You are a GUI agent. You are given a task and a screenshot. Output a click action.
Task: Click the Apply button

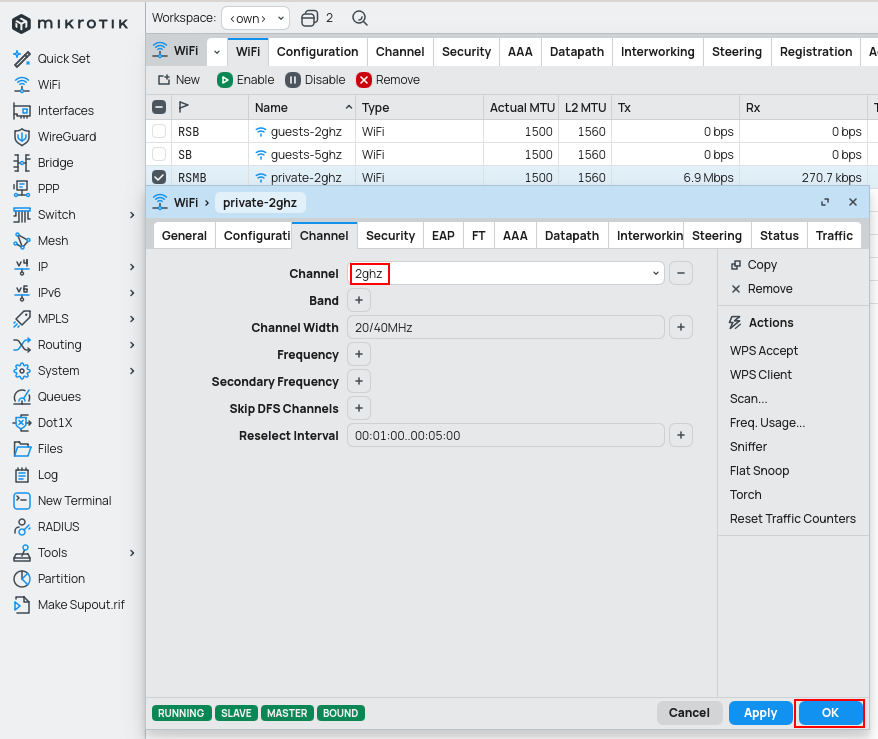point(760,713)
